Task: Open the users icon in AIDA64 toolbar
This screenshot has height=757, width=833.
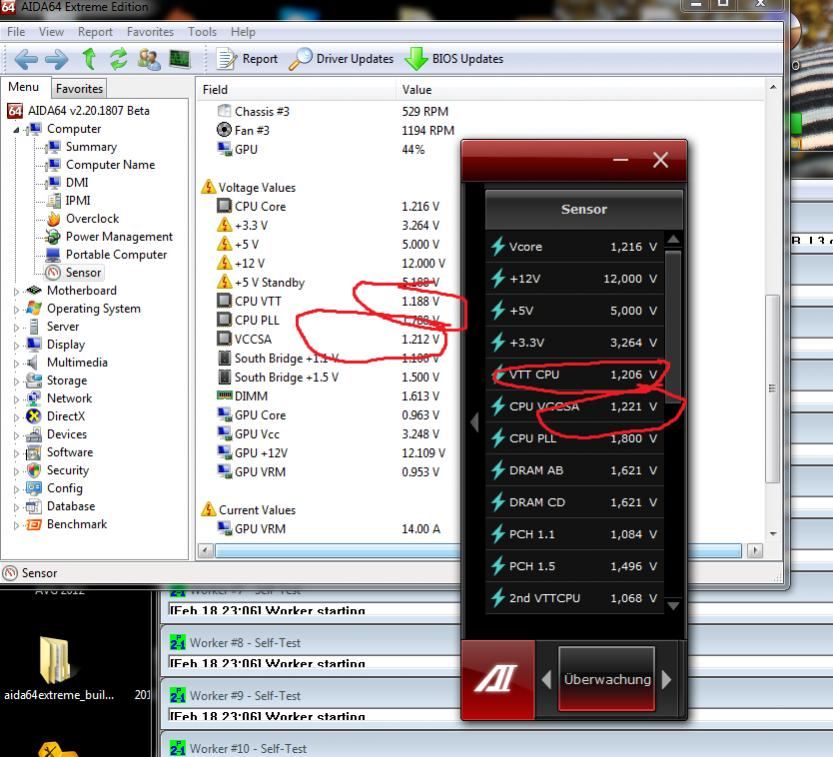Action: click(149, 59)
